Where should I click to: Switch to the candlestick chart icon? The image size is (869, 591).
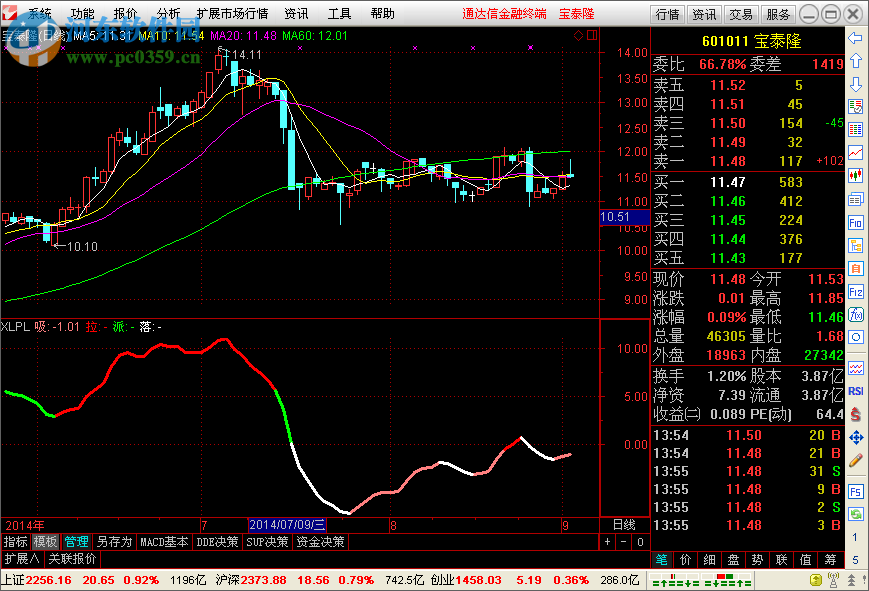(855, 176)
